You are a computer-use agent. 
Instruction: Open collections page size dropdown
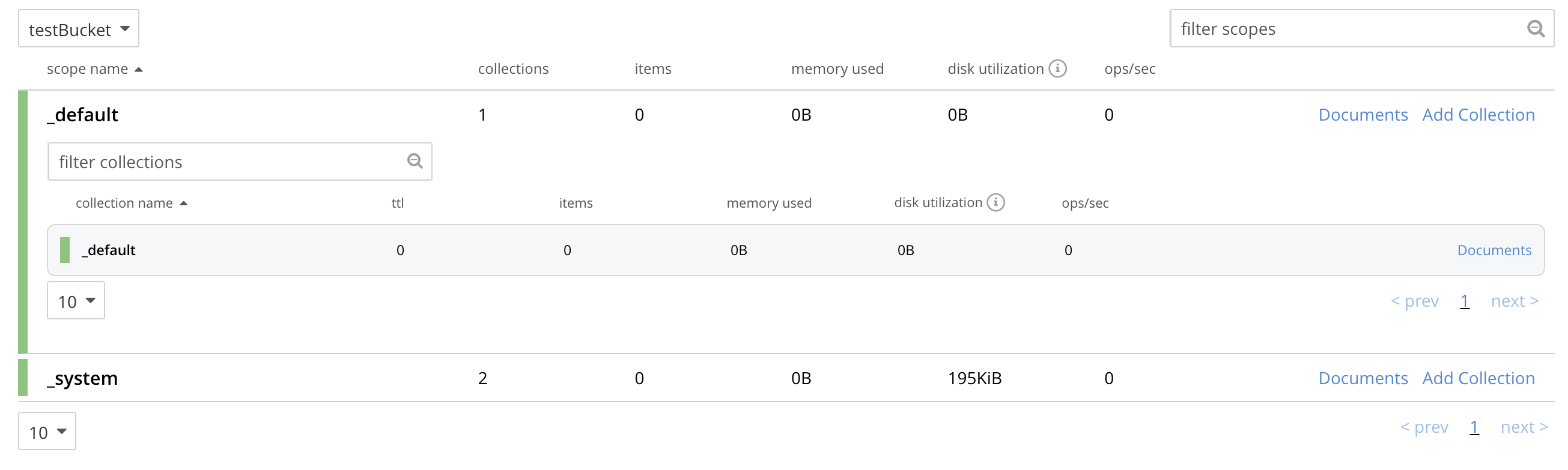click(x=76, y=301)
